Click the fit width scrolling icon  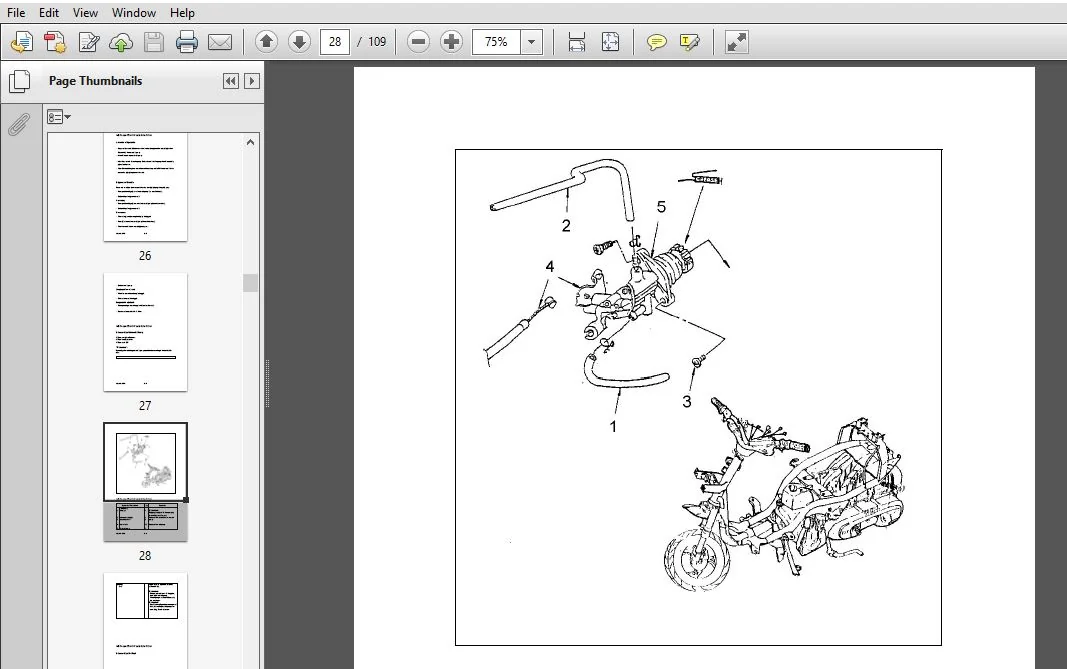click(x=576, y=42)
